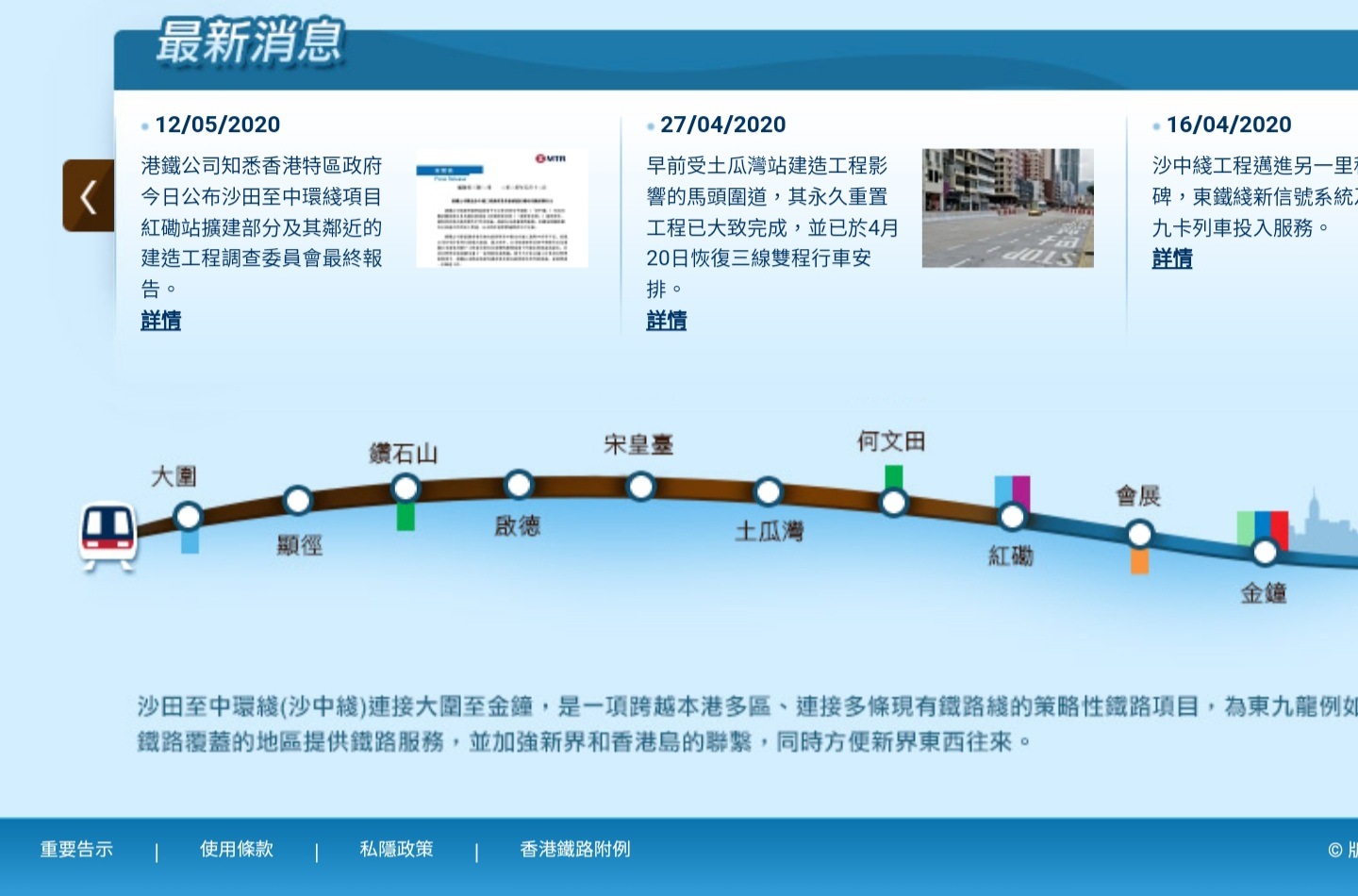Click the 紅磡 station label
The image size is (1358, 896).
[x=1011, y=556]
